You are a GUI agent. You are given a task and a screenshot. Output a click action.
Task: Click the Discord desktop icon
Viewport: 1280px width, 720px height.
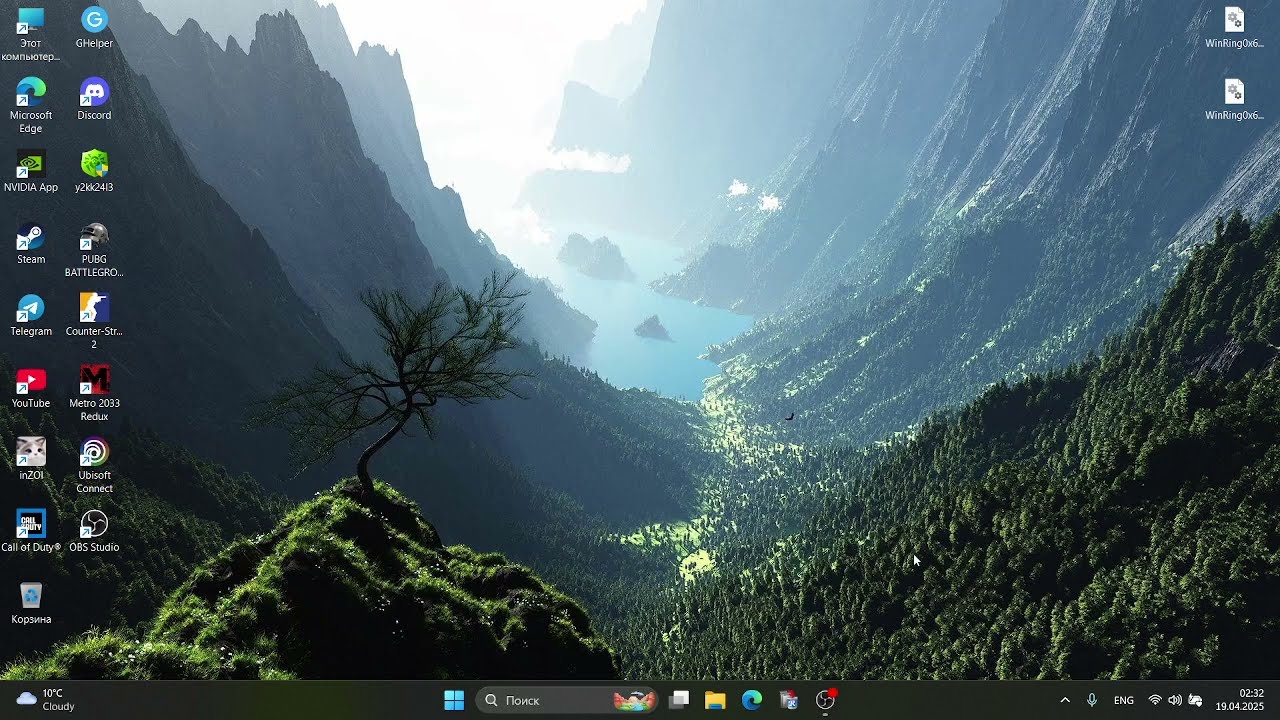[94, 99]
